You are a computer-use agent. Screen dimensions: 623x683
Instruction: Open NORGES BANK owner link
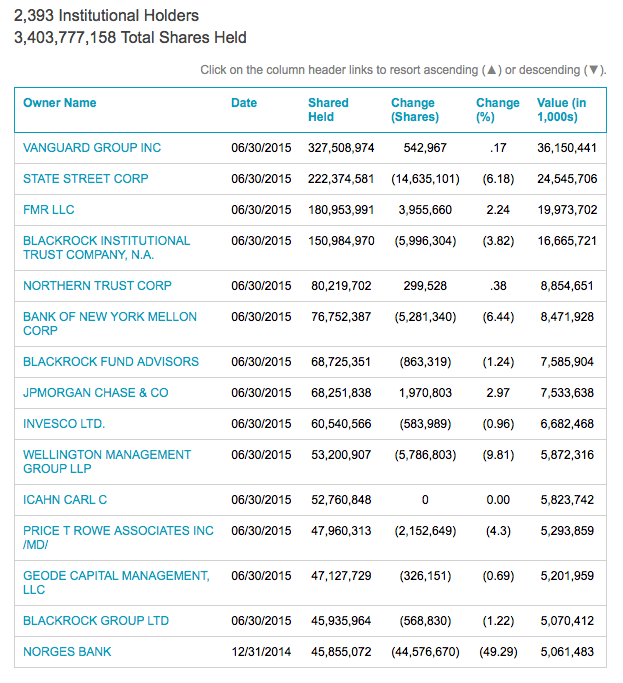click(67, 652)
